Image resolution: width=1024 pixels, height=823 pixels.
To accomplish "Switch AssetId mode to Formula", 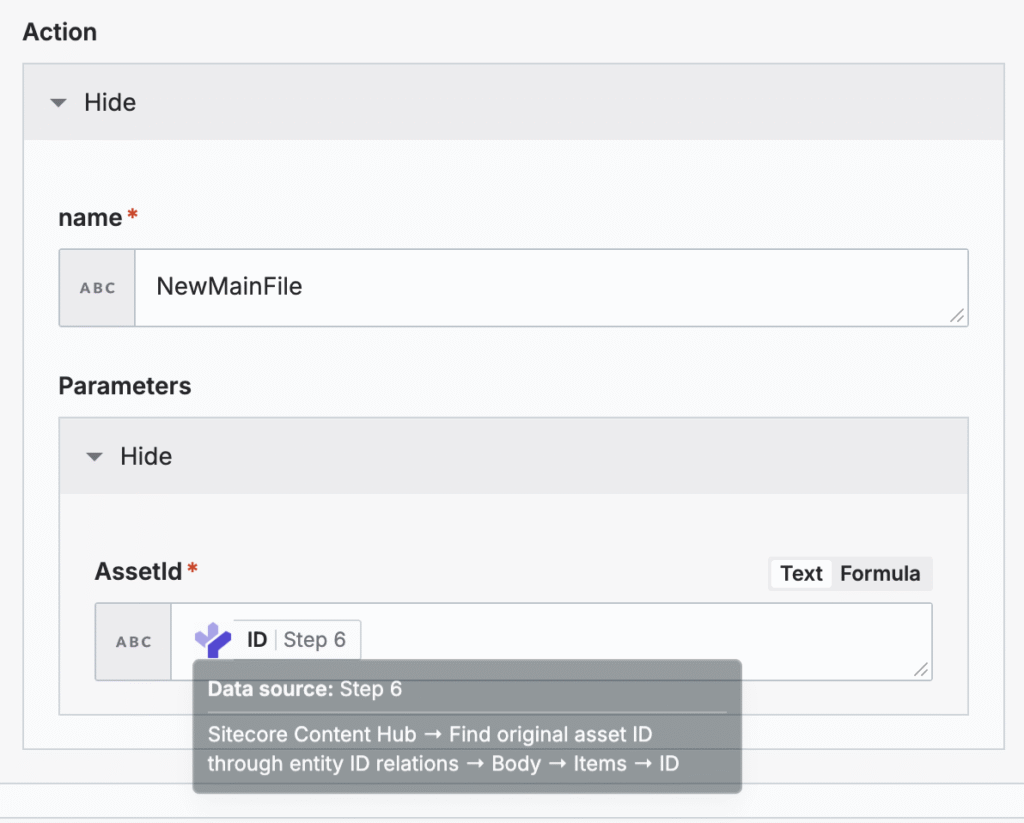I will coord(880,573).
